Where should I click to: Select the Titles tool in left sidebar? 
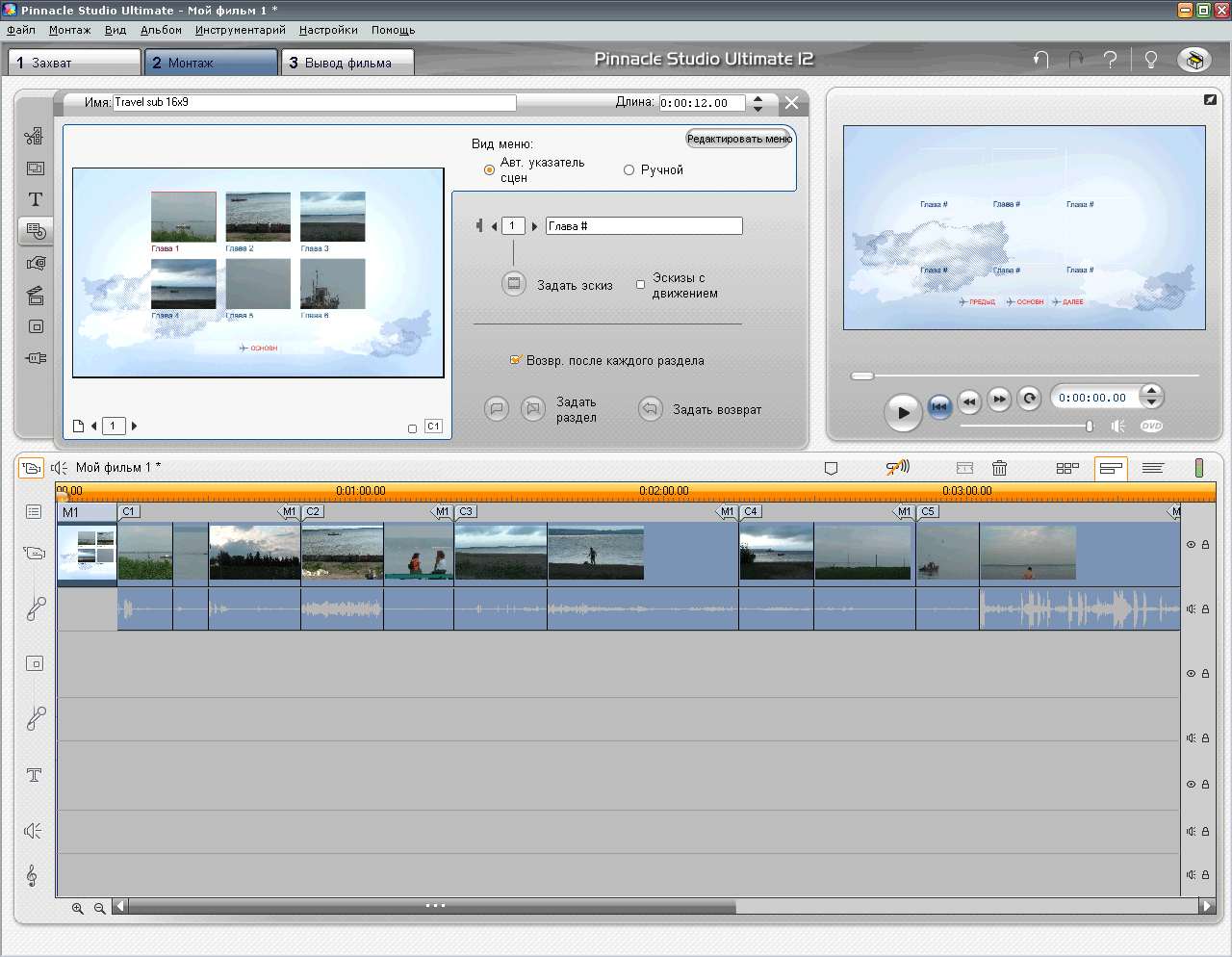pos(36,199)
